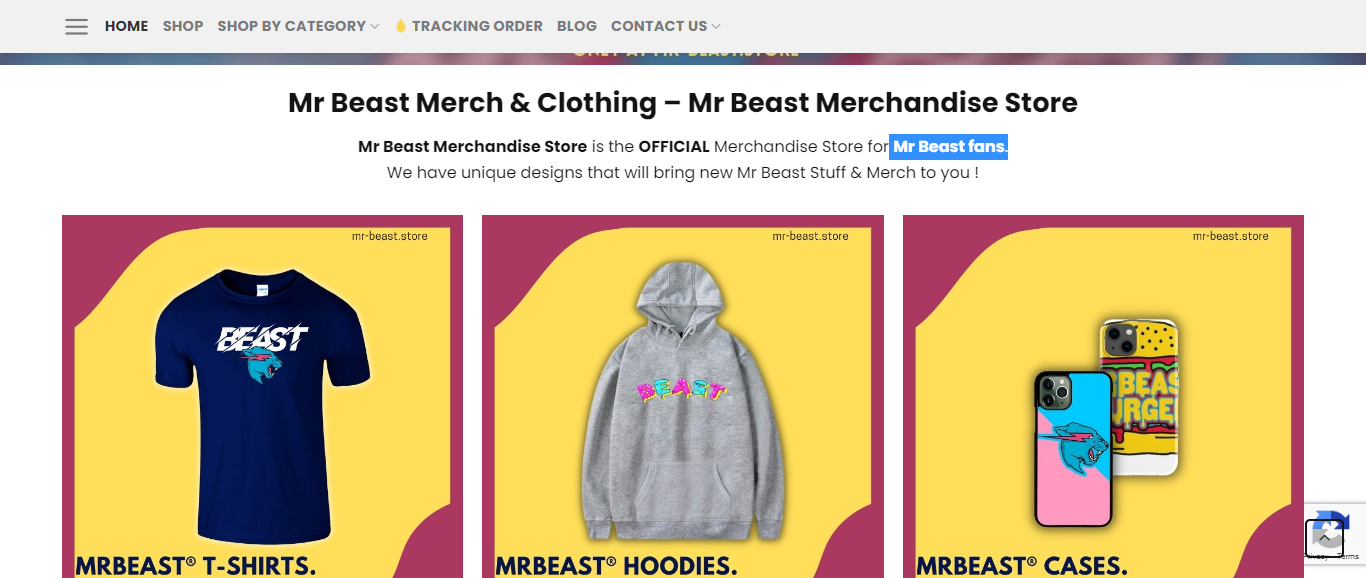The image size is (1366, 578).
Task: Click the Mr Beast Merch & Clothing heading
Action: click(683, 103)
